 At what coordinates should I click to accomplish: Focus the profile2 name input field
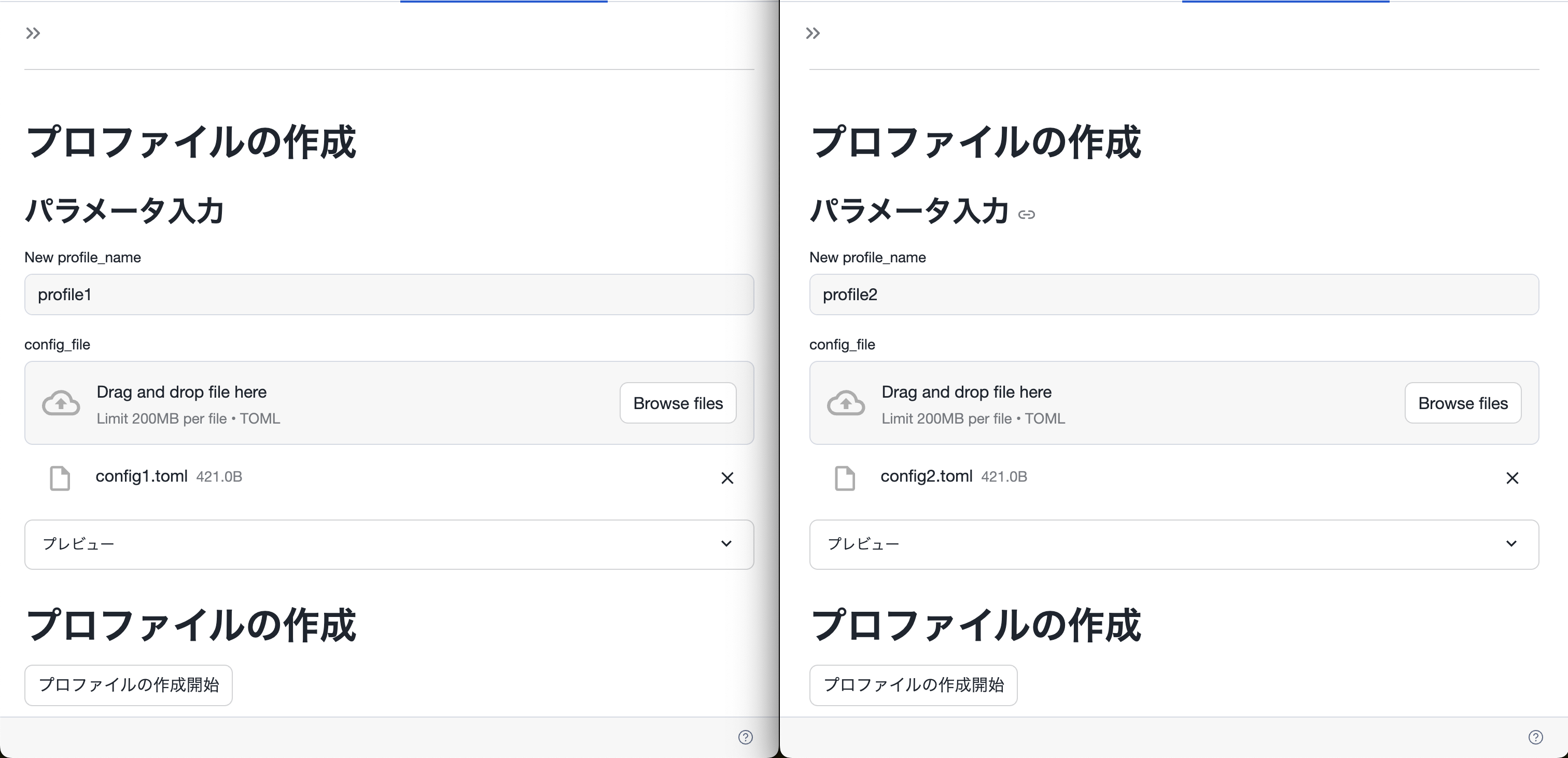coord(1173,294)
